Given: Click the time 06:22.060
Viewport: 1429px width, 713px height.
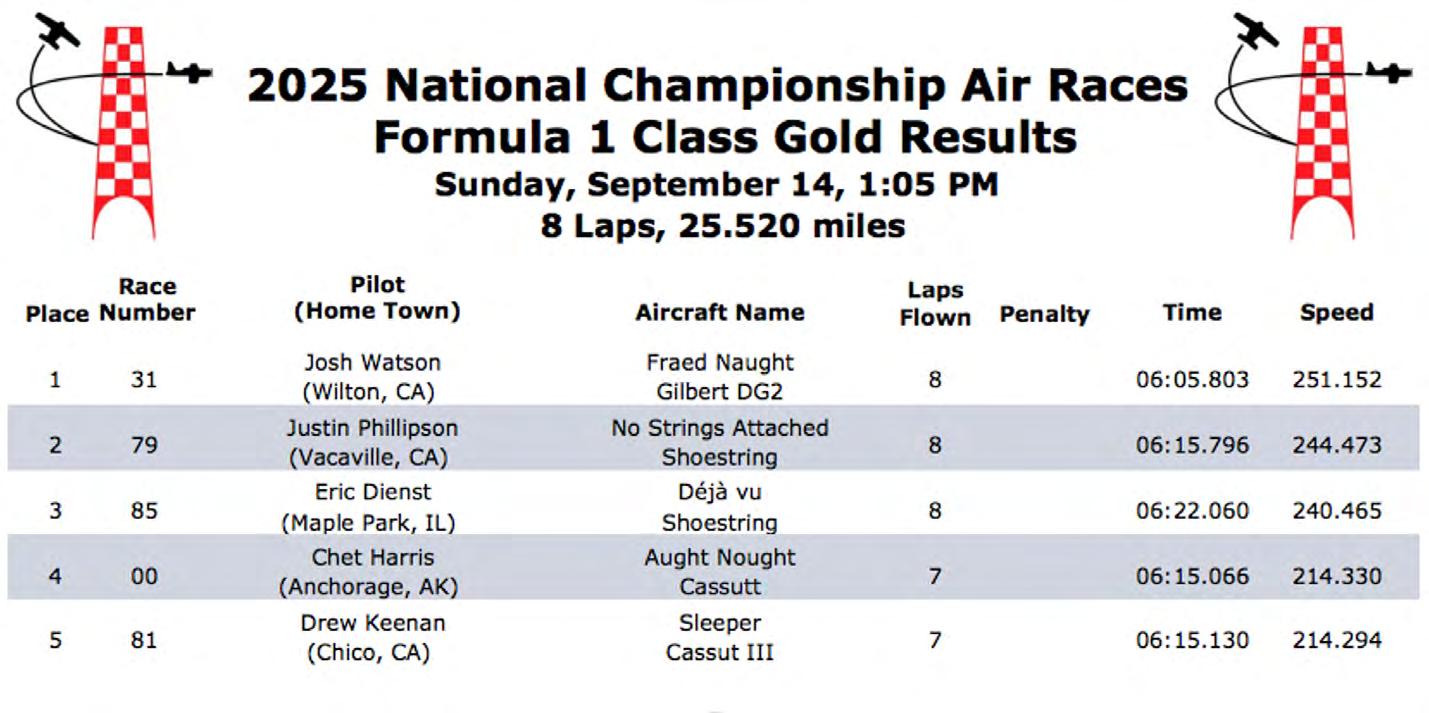Looking at the screenshot, I should click(1192, 511).
